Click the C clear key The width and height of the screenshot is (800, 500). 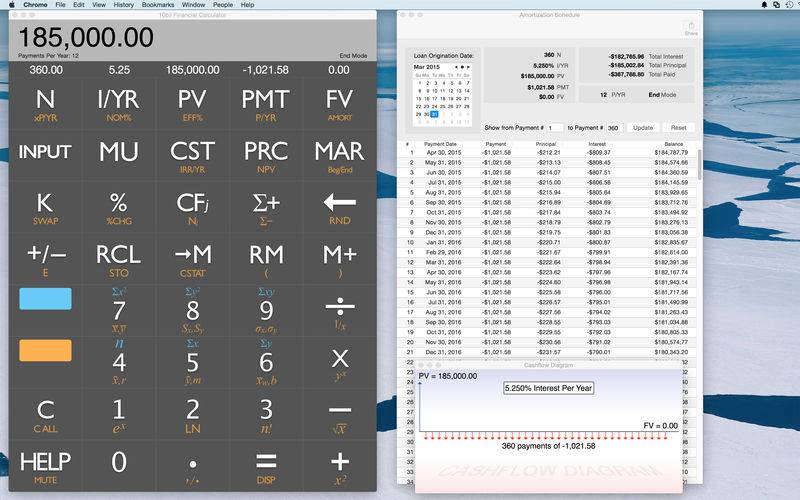click(x=45, y=414)
